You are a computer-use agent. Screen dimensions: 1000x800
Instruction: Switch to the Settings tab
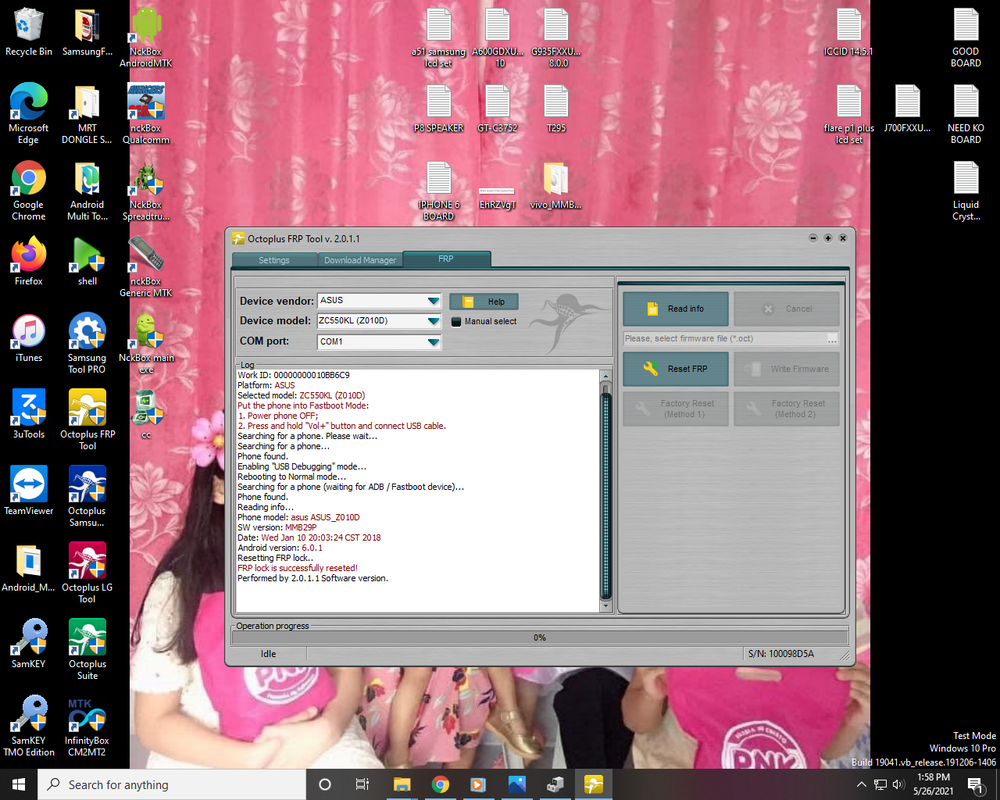click(x=274, y=260)
